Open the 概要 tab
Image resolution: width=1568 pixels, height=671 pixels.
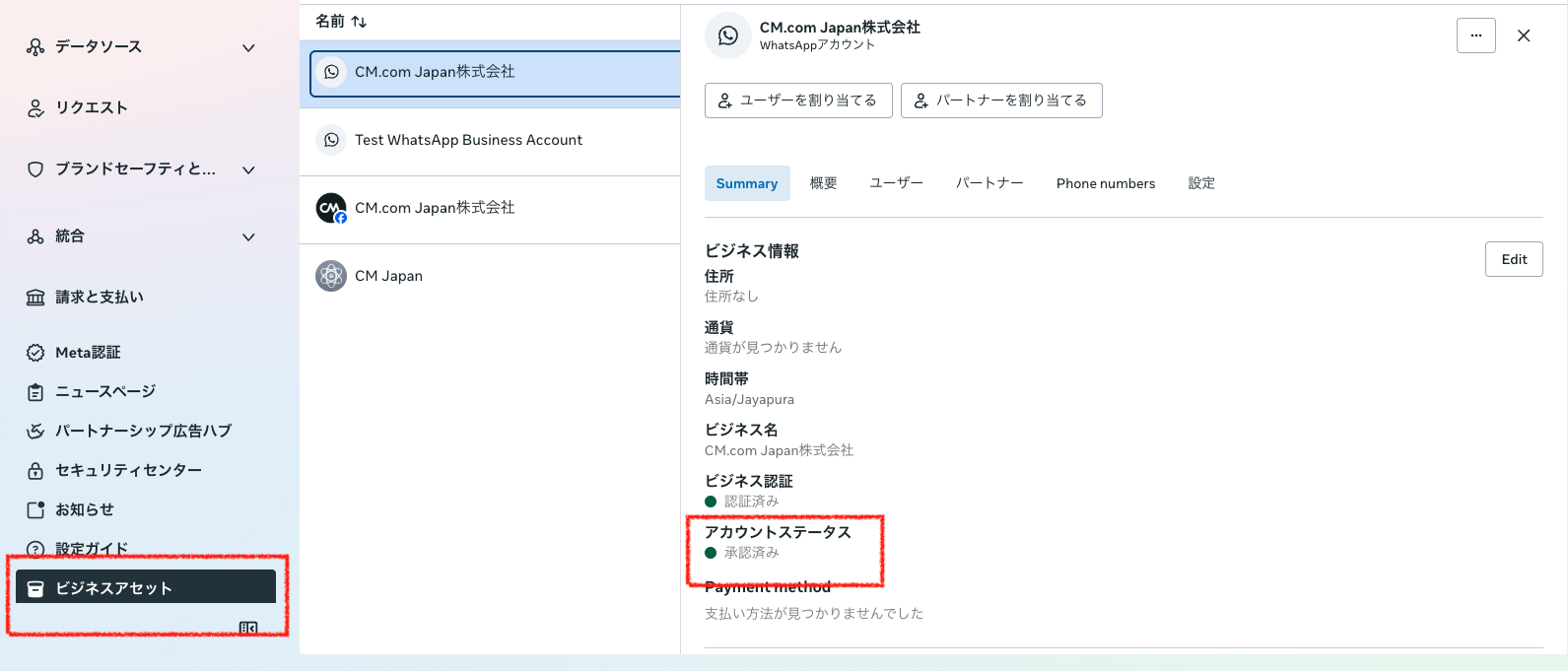coord(824,183)
